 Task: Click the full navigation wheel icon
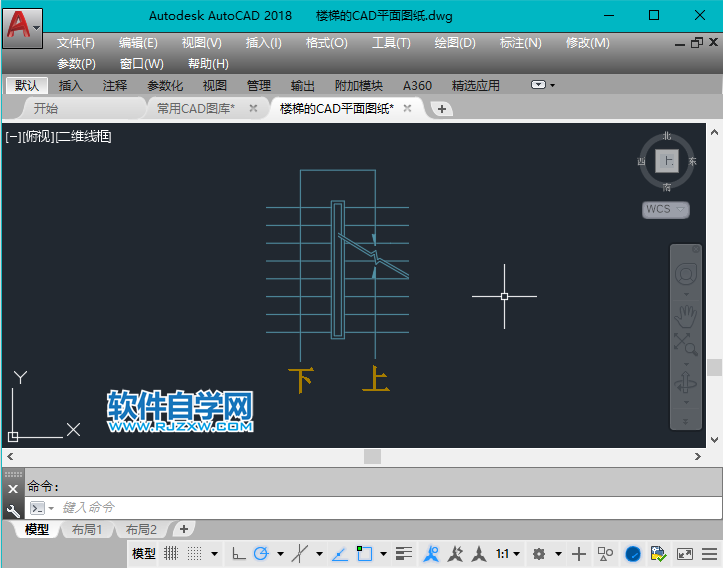(686, 275)
